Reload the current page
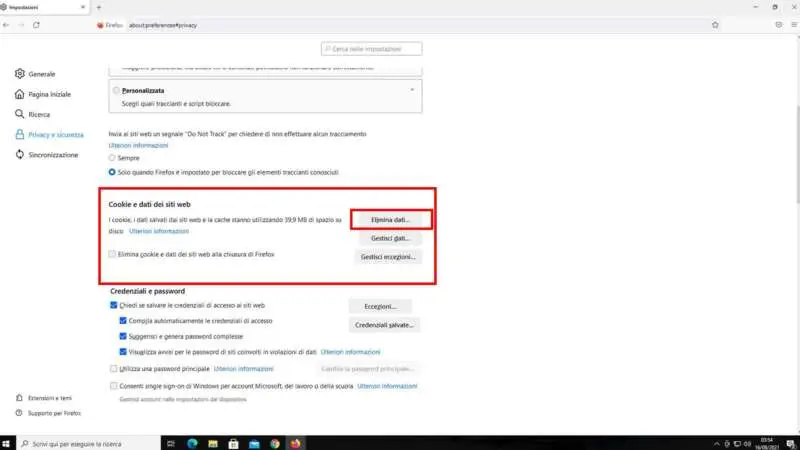Viewport: 800px width, 450px height. [36, 25]
